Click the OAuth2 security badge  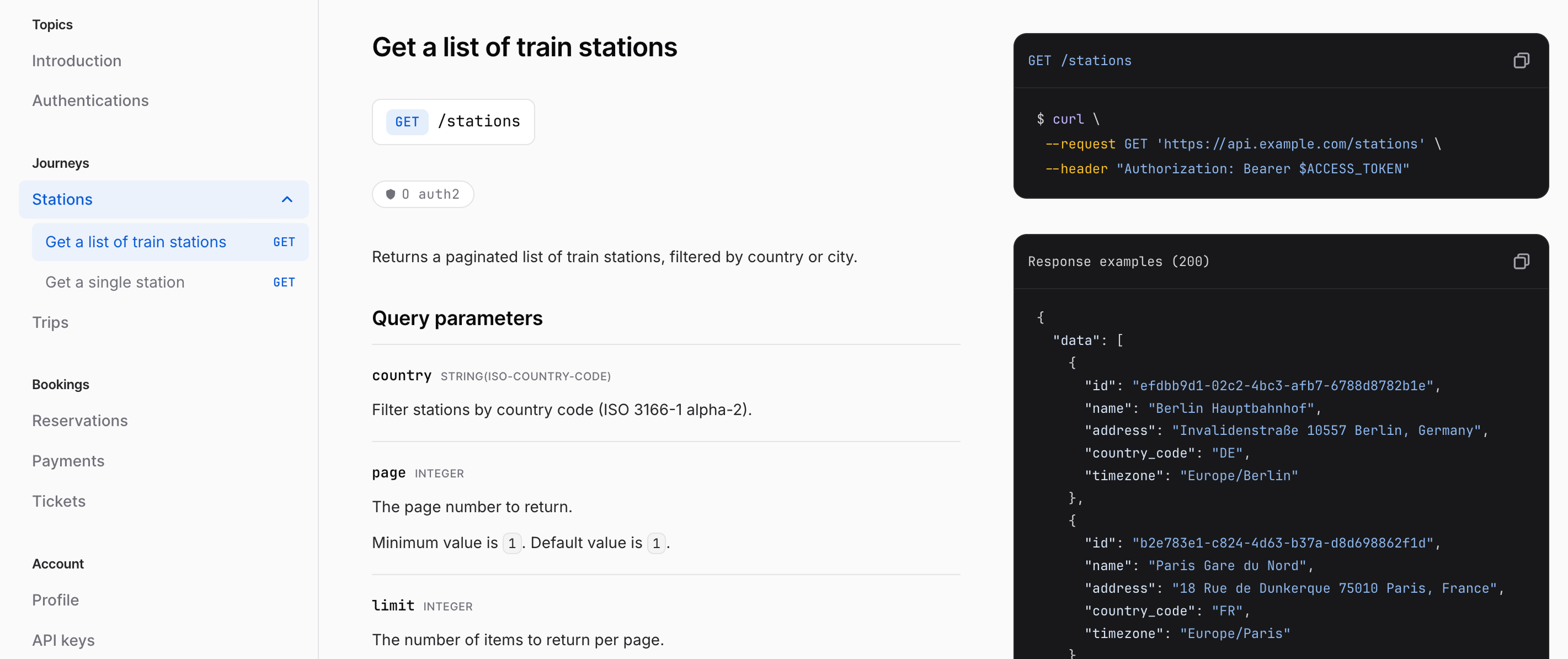pos(423,194)
